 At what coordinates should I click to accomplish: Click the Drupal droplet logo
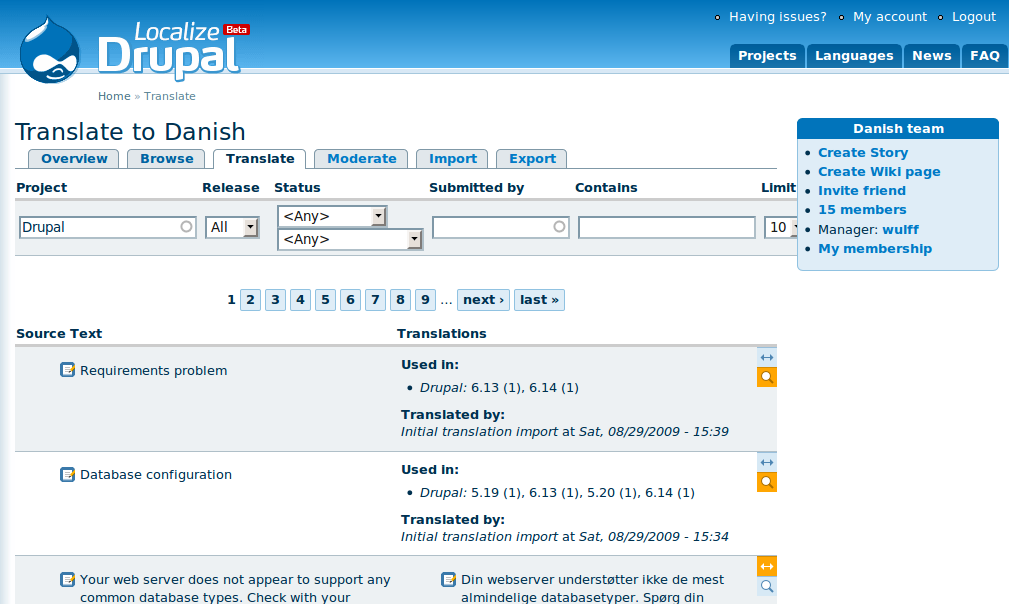click(50, 50)
